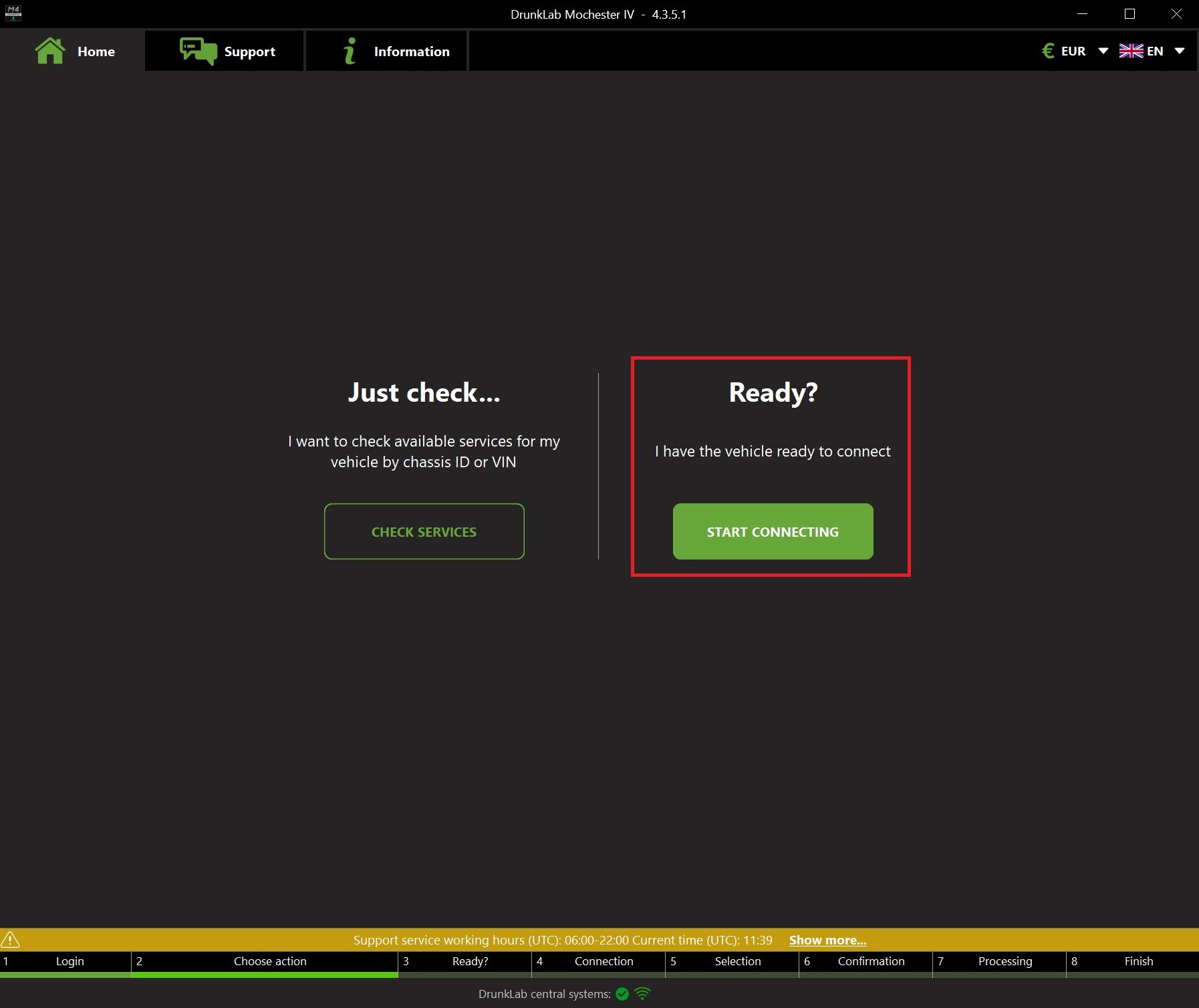This screenshot has width=1199, height=1008.
Task: Select the Choose action progress step
Action: [270, 961]
